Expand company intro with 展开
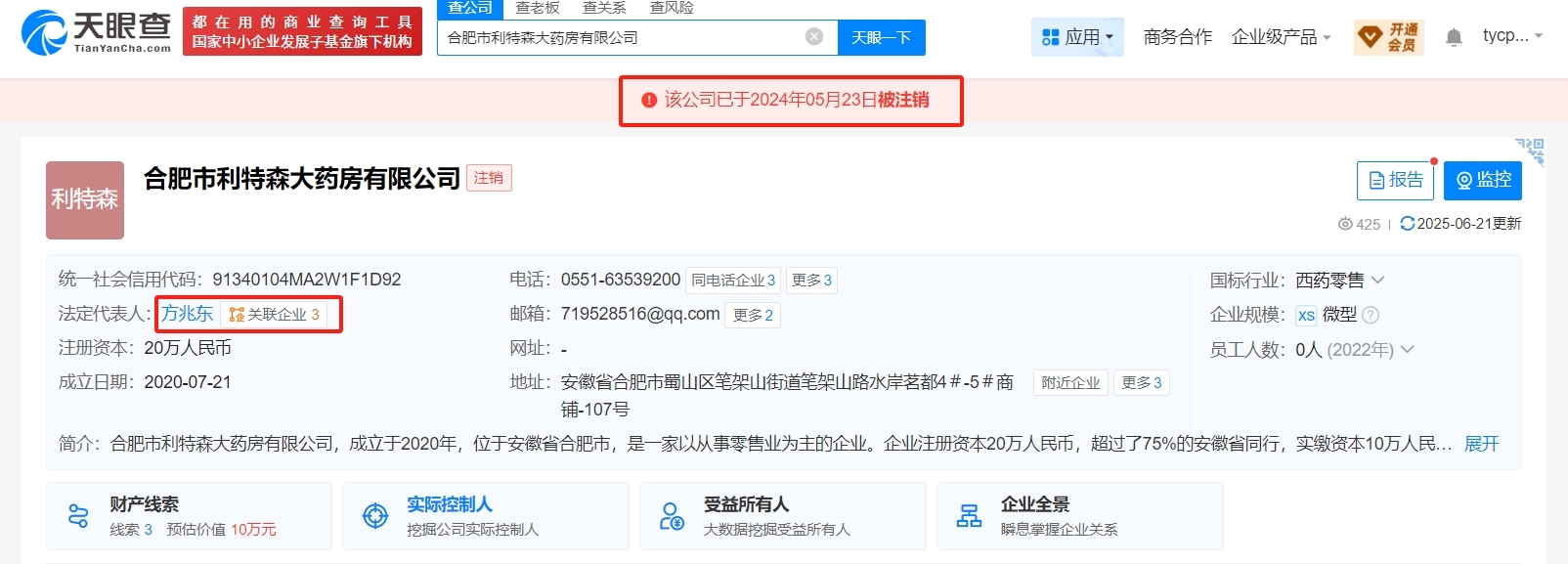 [1481, 444]
